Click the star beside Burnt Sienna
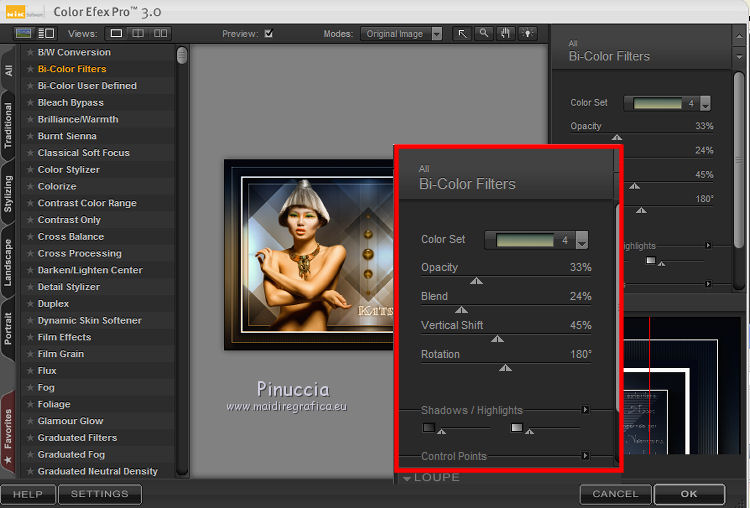Screen dimensions: 750x508 coord(30,136)
